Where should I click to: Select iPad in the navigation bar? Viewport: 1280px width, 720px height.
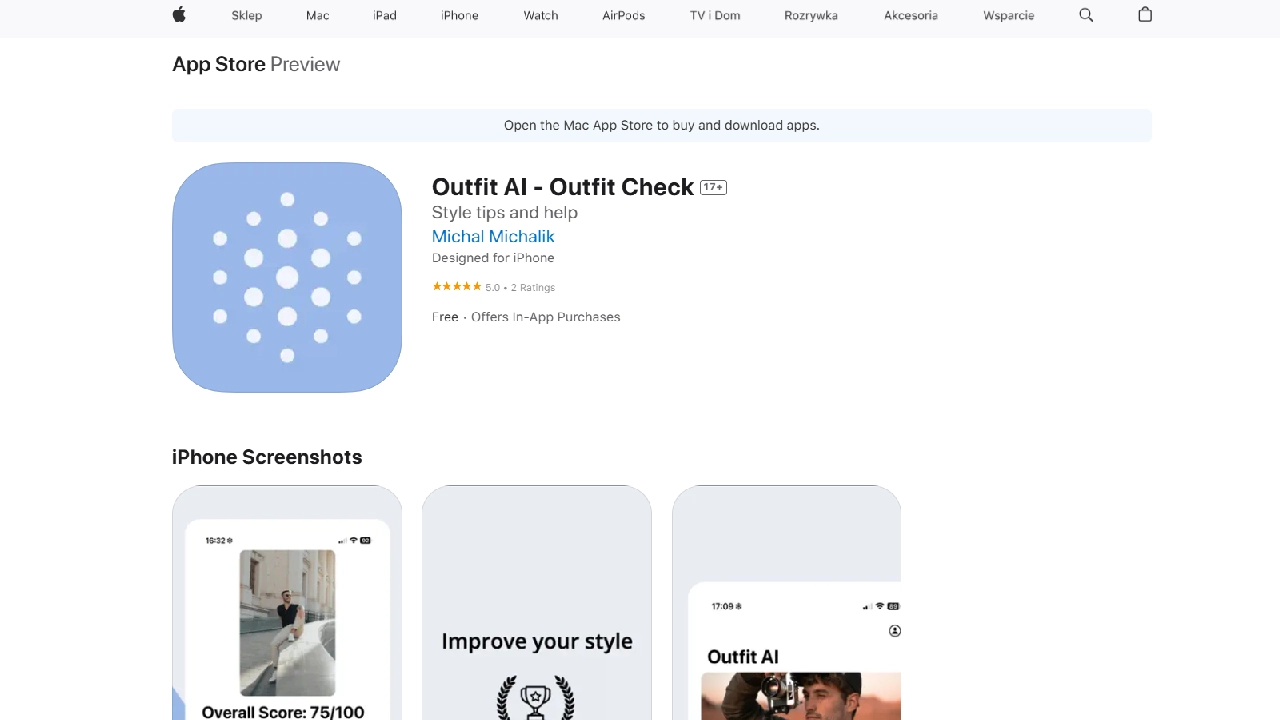385,15
